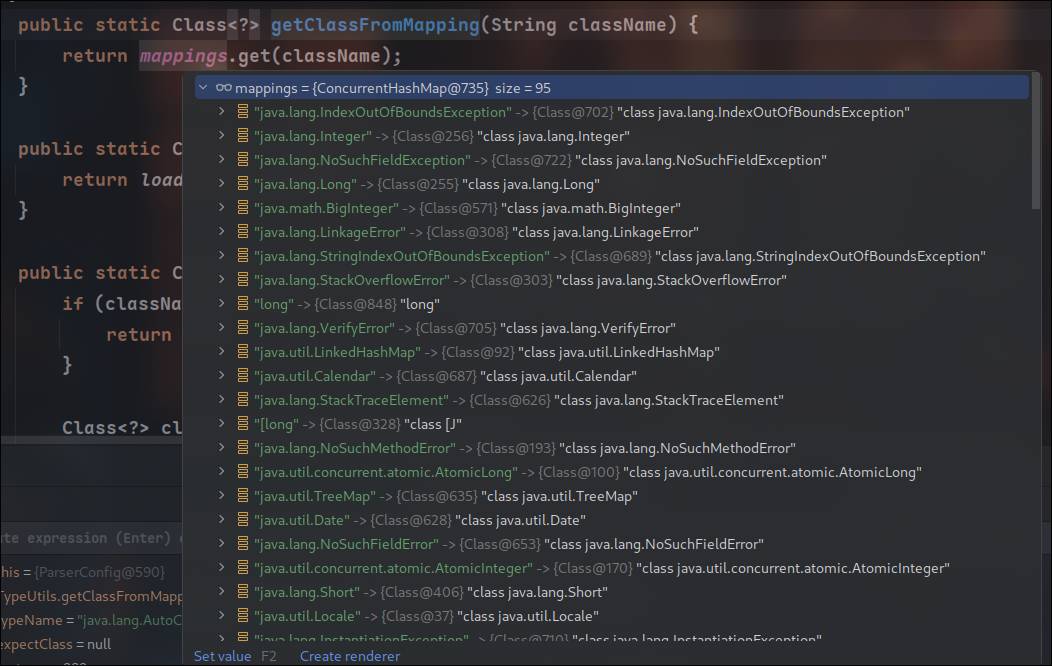
Task: Click the glasses watch icon beside mappings
Action: pyautogui.click(x=223, y=88)
